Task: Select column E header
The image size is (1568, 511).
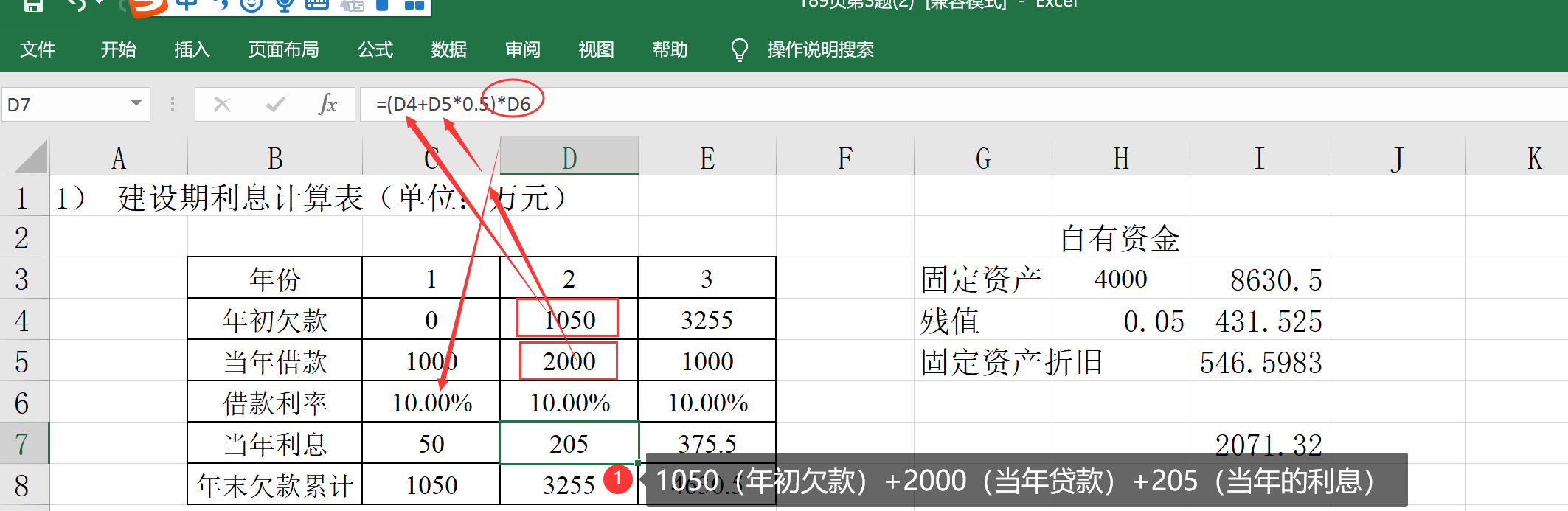Action: pos(707,157)
